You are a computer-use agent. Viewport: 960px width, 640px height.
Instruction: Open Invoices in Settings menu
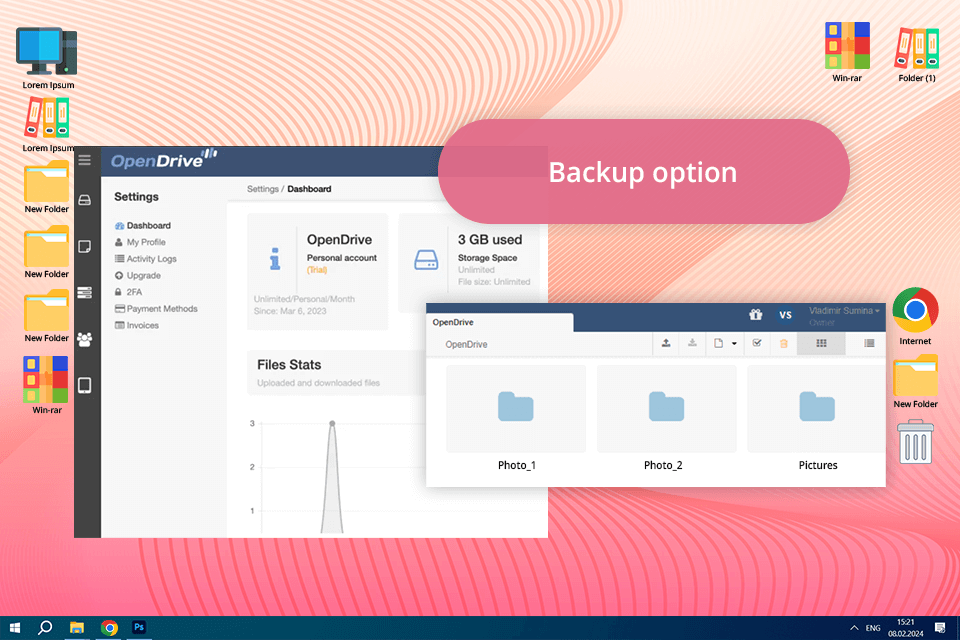(x=137, y=325)
